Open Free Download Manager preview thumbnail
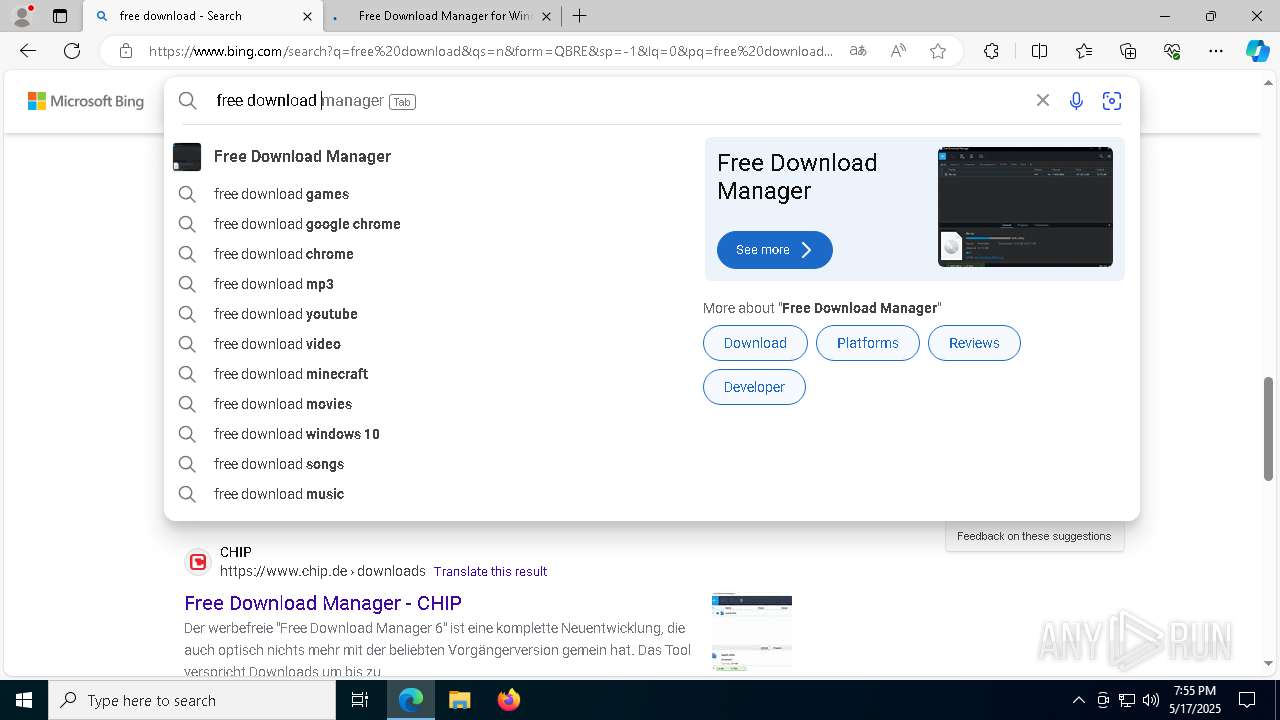Screen dimensions: 1280x720 tap(1025, 207)
